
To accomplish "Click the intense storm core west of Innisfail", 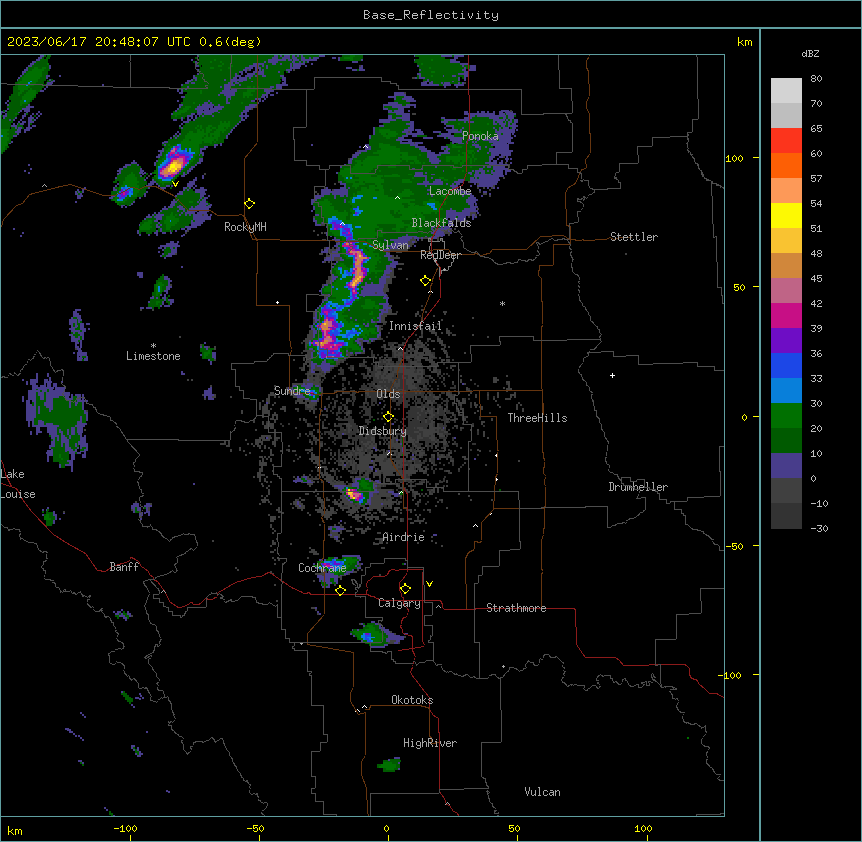I will pyautogui.click(x=329, y=334).
